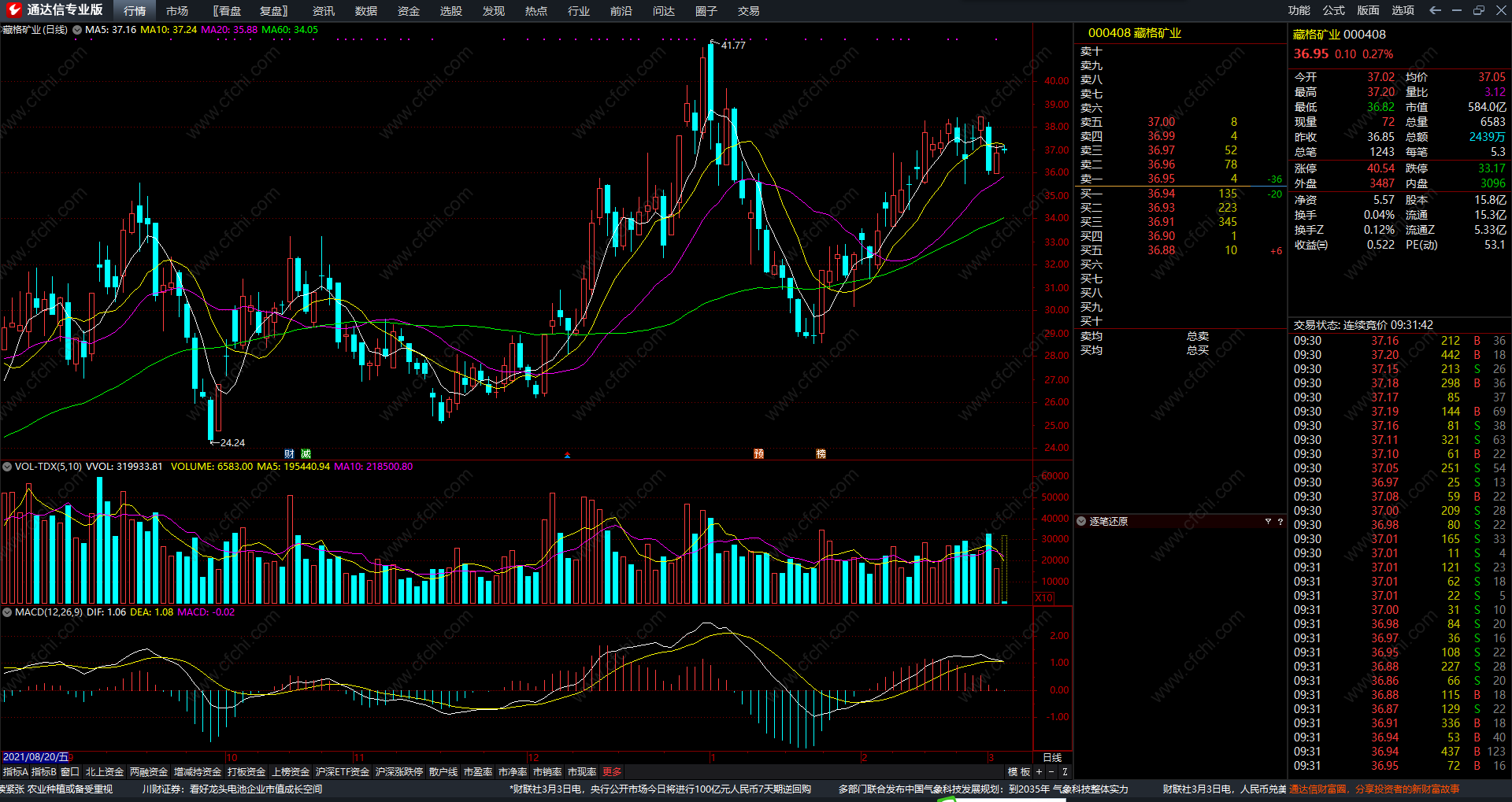This screenshot has height=802, width=1512.
Task: Click the 逐笔还原 panel circle icon
Action: (x=1082, y=522)
